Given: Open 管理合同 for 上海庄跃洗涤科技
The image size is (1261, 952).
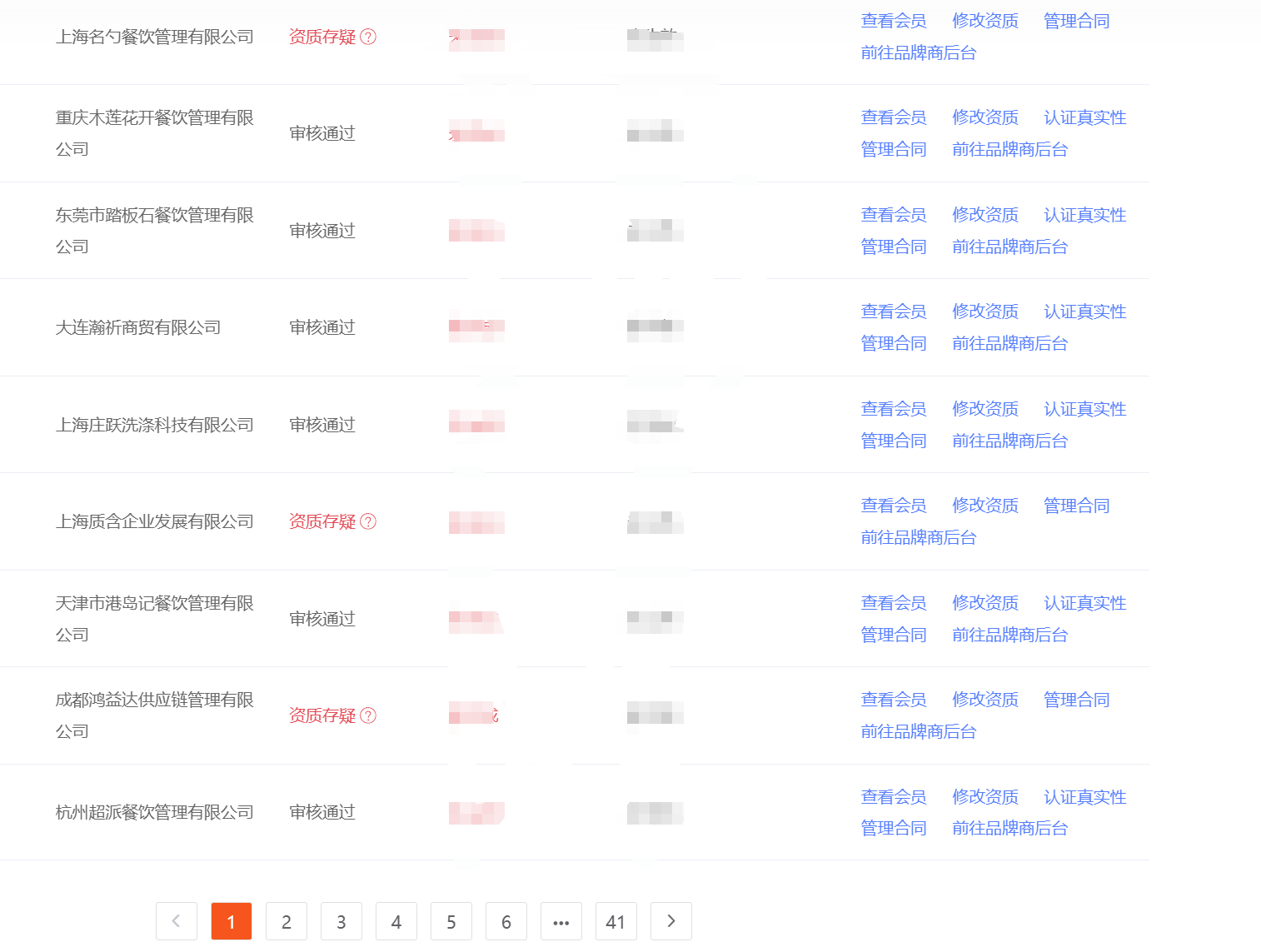Looking at the screenshot, I should [893, 441].
